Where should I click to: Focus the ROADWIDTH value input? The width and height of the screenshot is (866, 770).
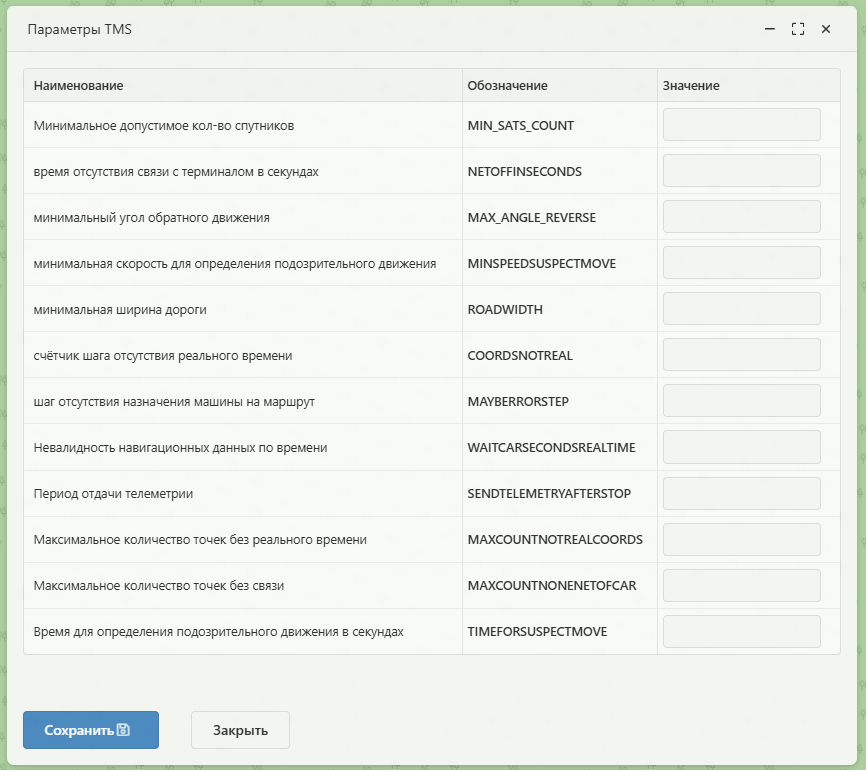tap(741, 309)
